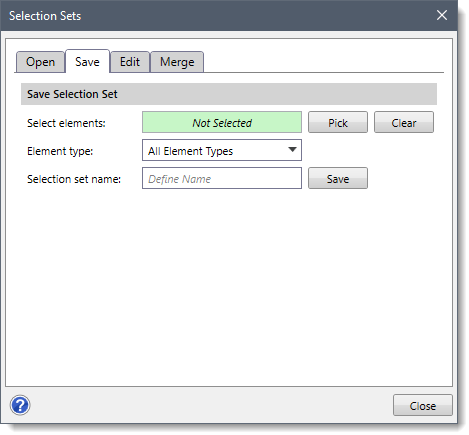
Task: Click the Select elements label
Action: 66,123
